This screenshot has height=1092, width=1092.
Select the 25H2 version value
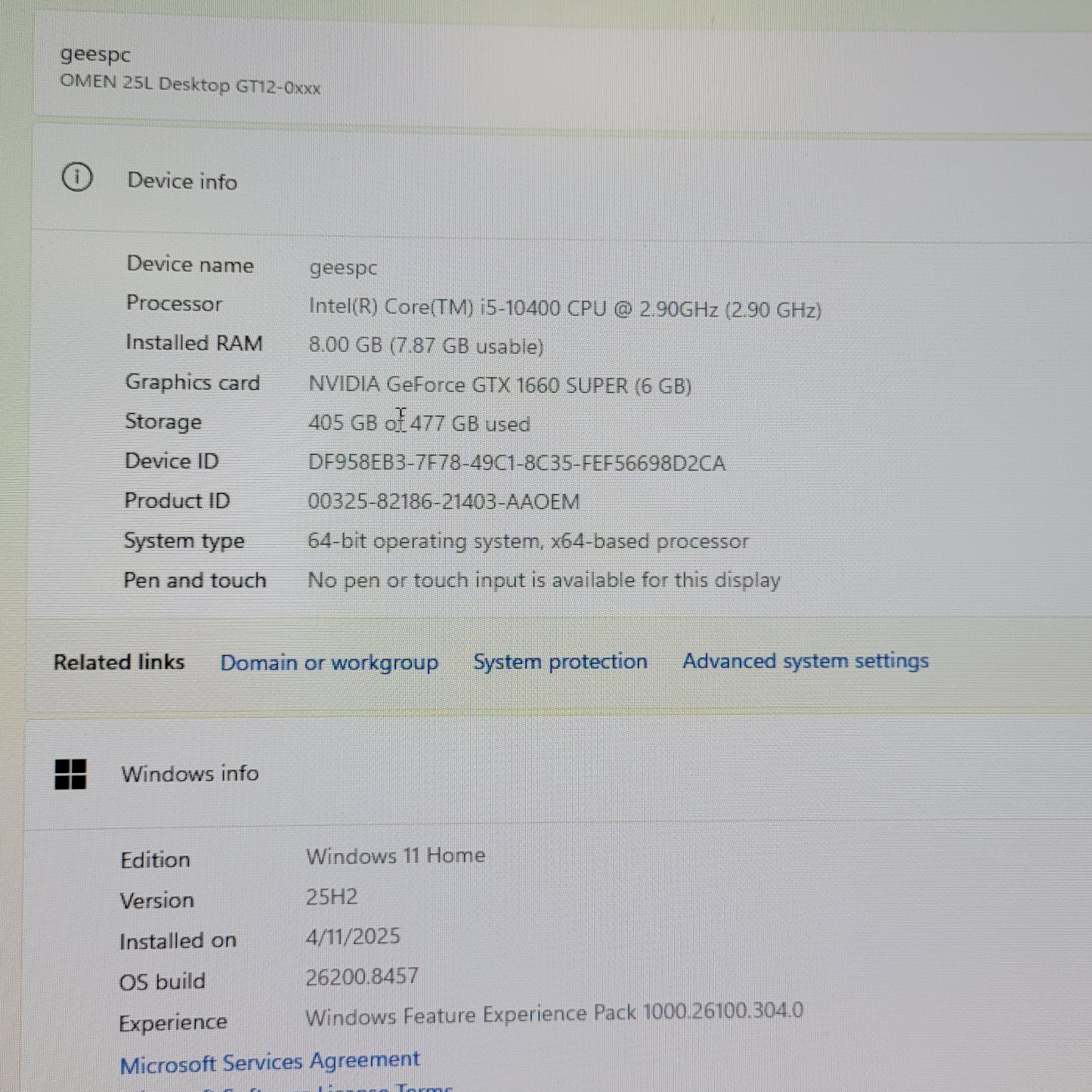pyautogui.click(x=332, y=897)
